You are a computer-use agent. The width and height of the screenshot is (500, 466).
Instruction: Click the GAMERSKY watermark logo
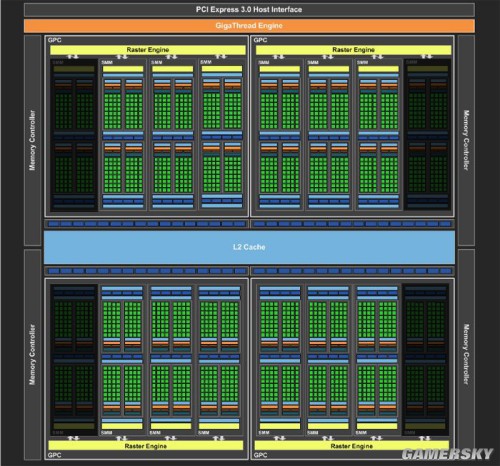click(x=447, y=454)
